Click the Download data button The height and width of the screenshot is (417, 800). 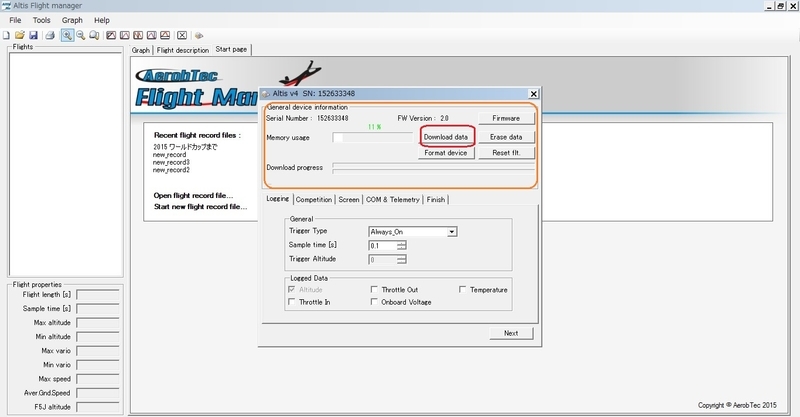click(x=446, y=137)
